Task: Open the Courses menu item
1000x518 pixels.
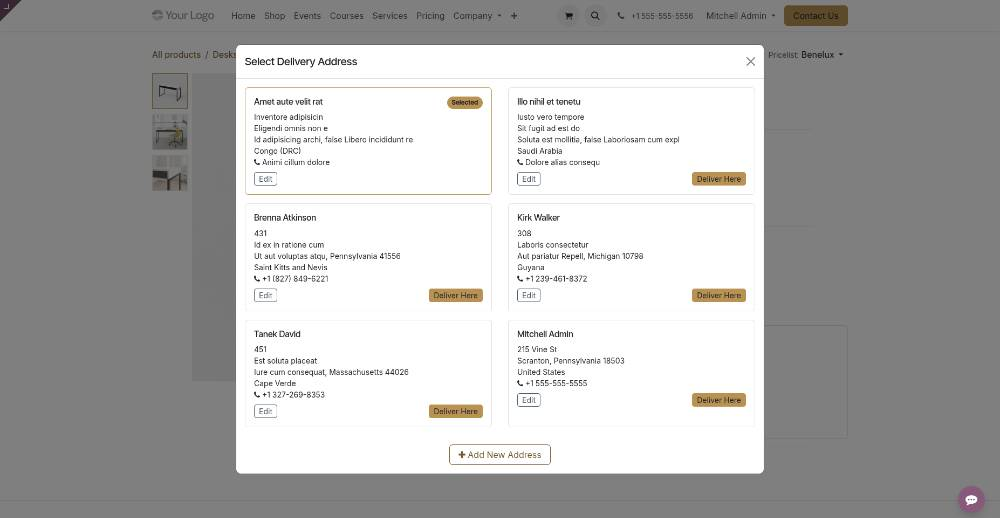Action: [346, 16]
